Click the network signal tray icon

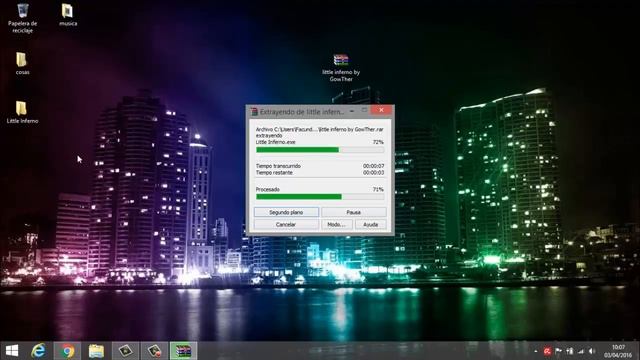[x=581, y=351]
